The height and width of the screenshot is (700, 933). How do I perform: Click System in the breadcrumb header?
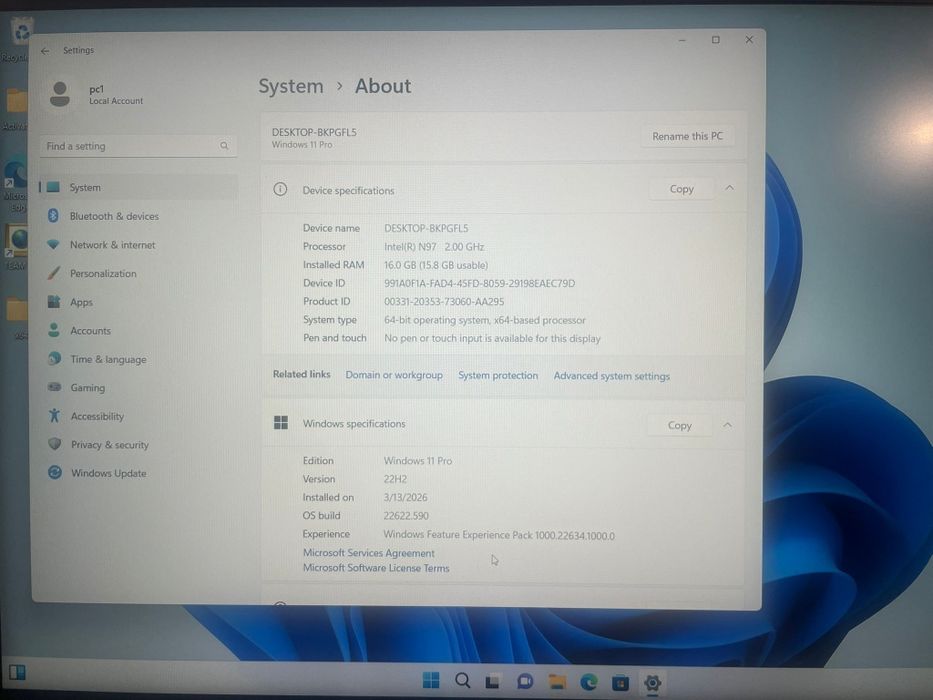tap(291, 86)
